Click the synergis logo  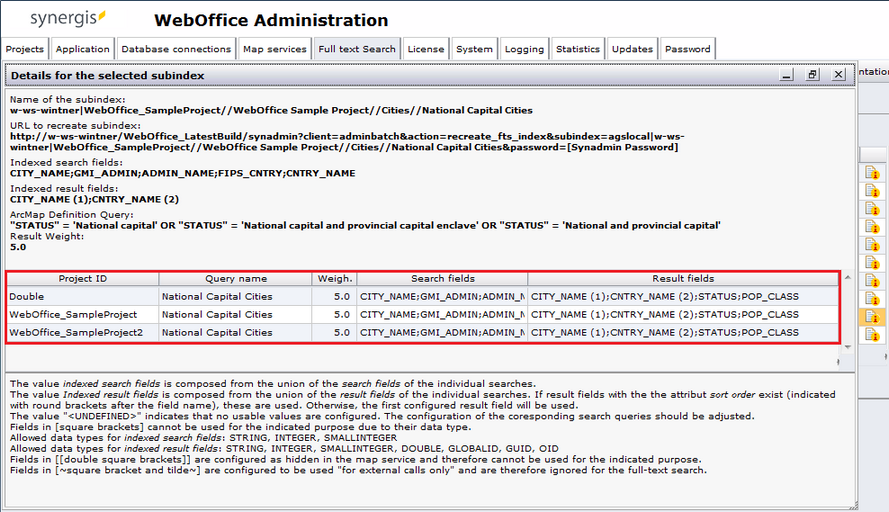68,18
